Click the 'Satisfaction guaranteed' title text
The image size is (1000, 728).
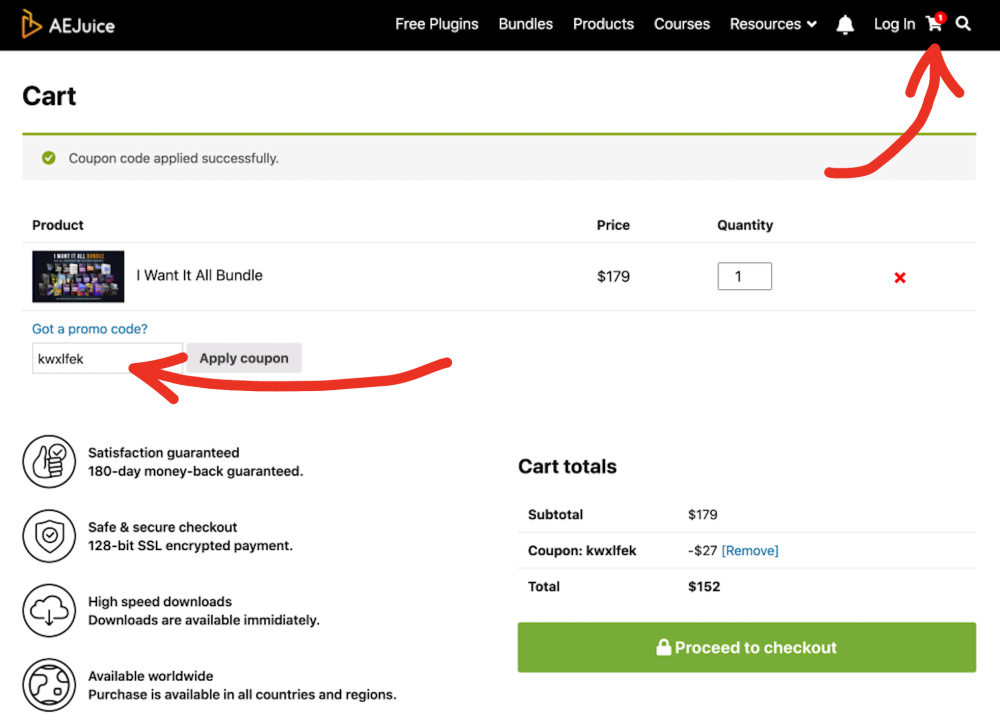[x=164, y=453]
